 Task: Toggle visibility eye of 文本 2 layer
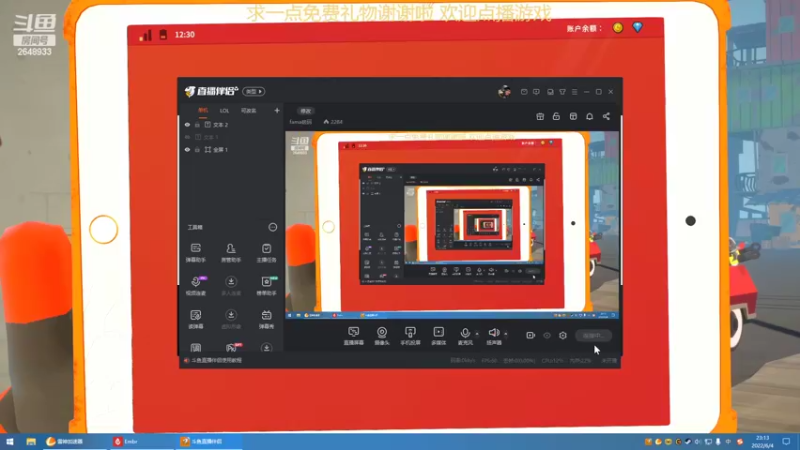[187, 124]
